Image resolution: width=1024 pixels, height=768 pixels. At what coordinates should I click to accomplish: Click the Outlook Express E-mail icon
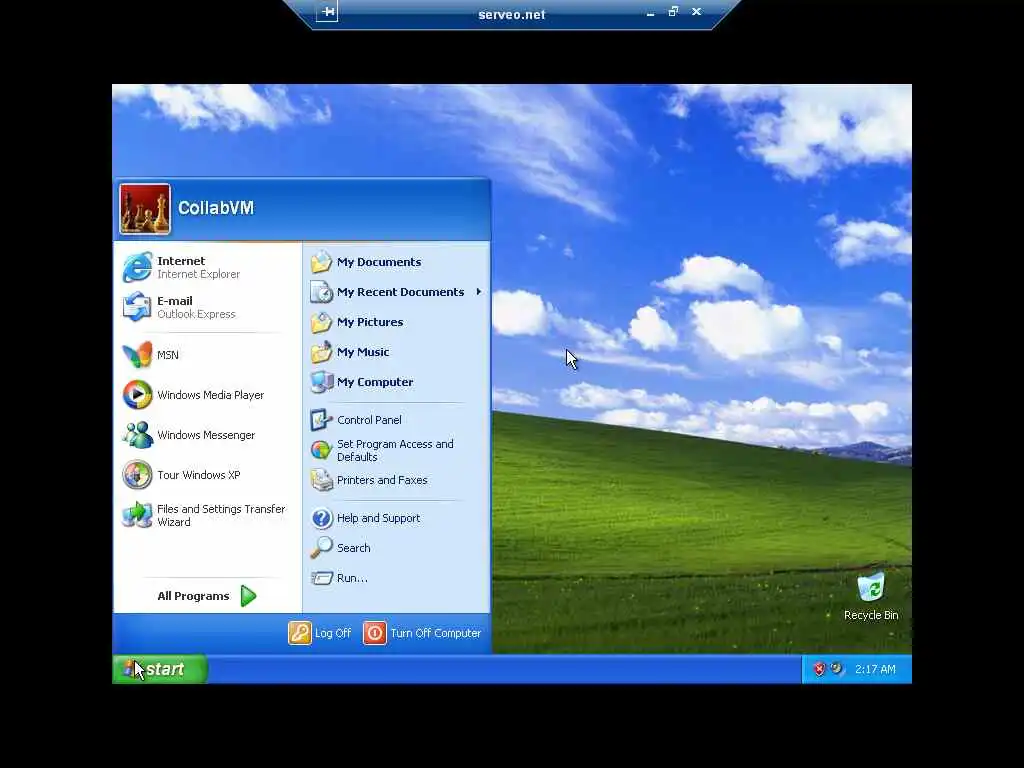137,307
